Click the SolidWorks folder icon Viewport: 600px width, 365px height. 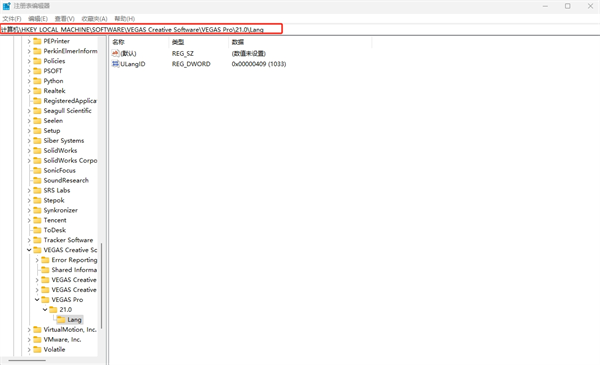(x=37, y=150)
